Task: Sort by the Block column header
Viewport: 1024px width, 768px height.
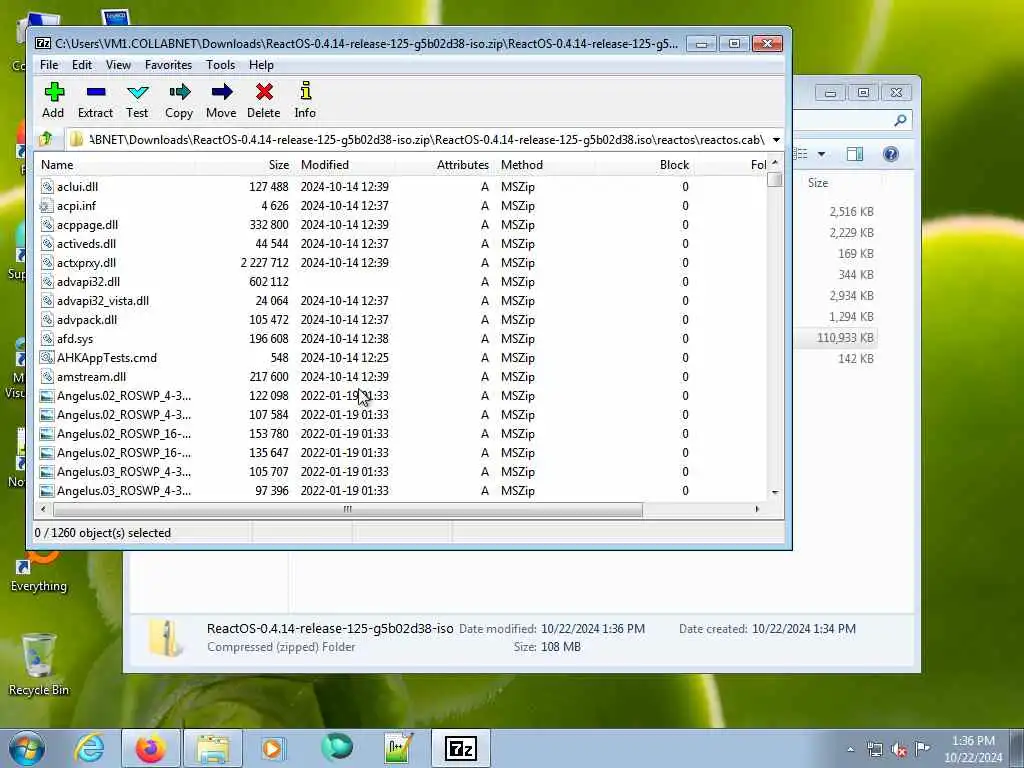Action: click(645, 165)
